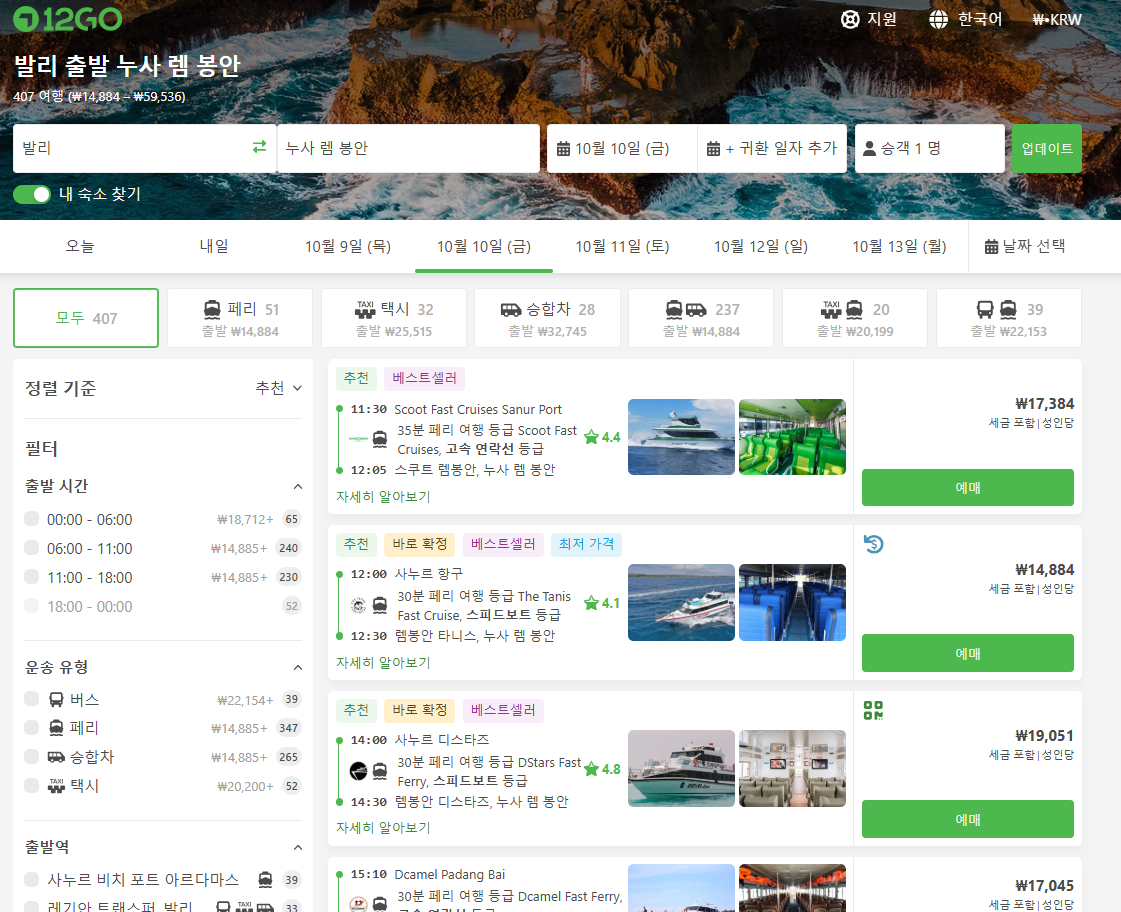Check the 11:00 - 18:00 departure time

point(31,577)
